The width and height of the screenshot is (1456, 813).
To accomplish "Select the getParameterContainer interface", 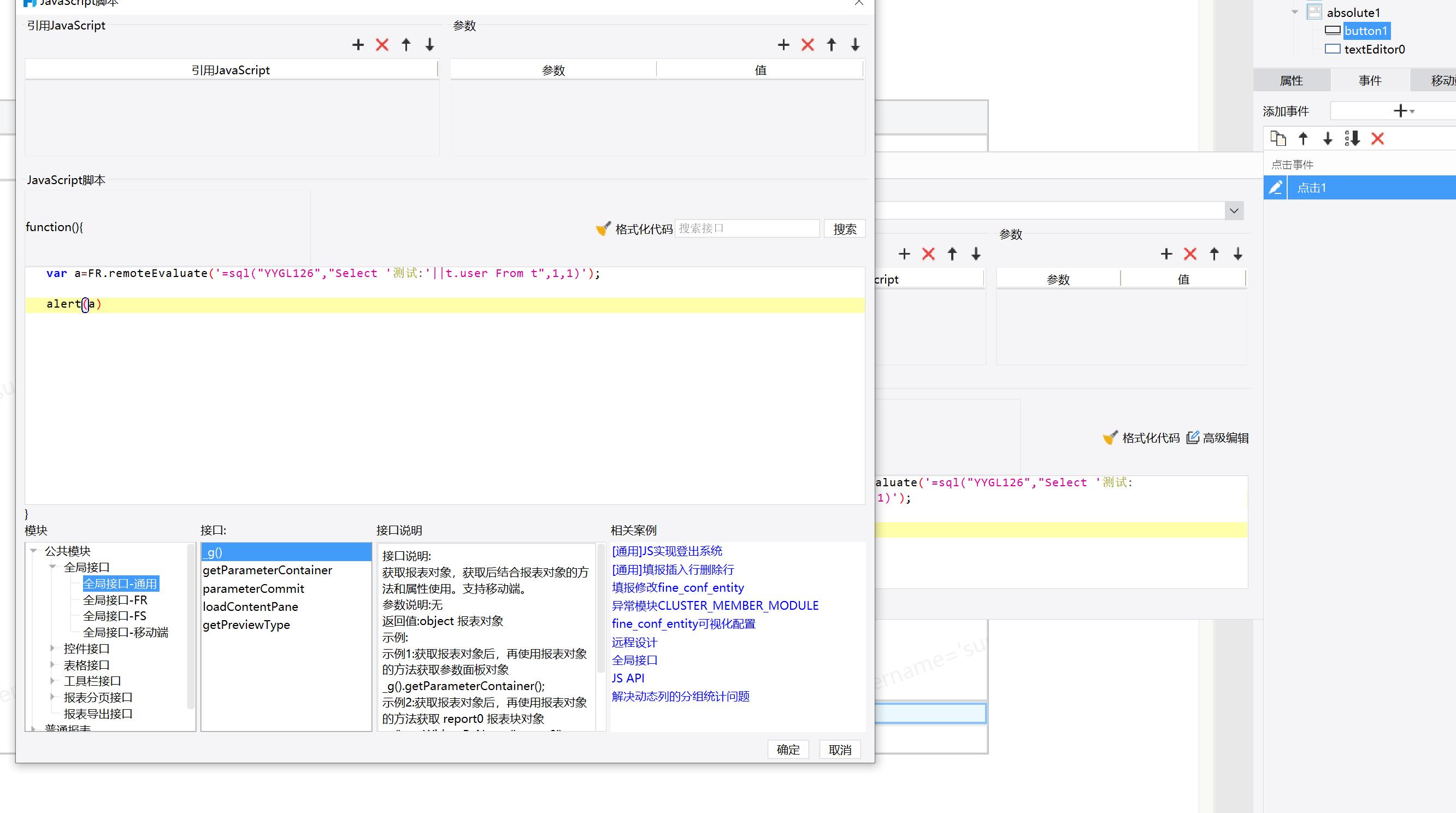I will (x=286, y=570).
